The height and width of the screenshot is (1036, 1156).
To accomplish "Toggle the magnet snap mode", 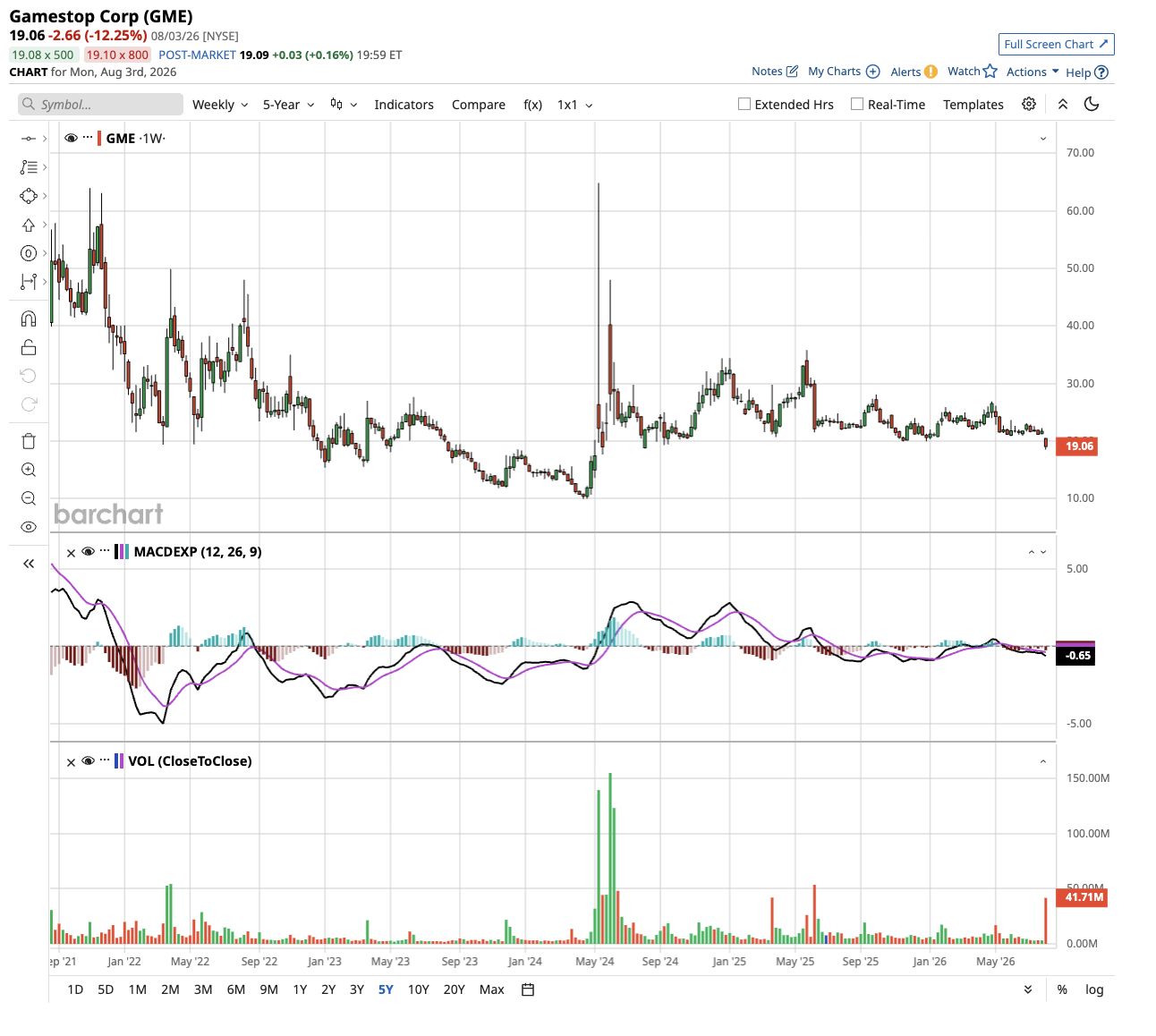I will (x=29, y=318).
